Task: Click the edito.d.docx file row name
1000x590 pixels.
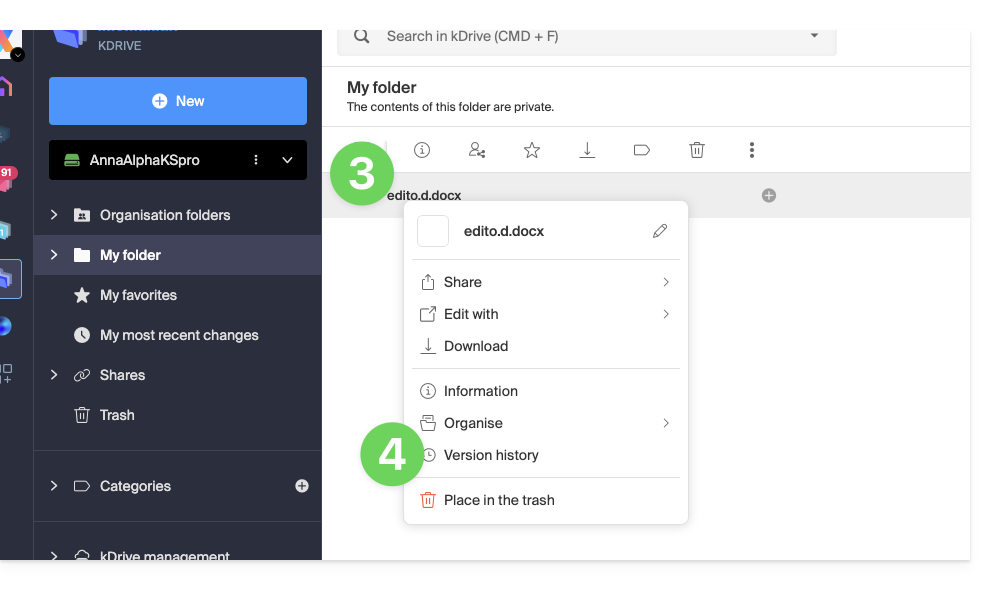Action: tap(424, 195)
